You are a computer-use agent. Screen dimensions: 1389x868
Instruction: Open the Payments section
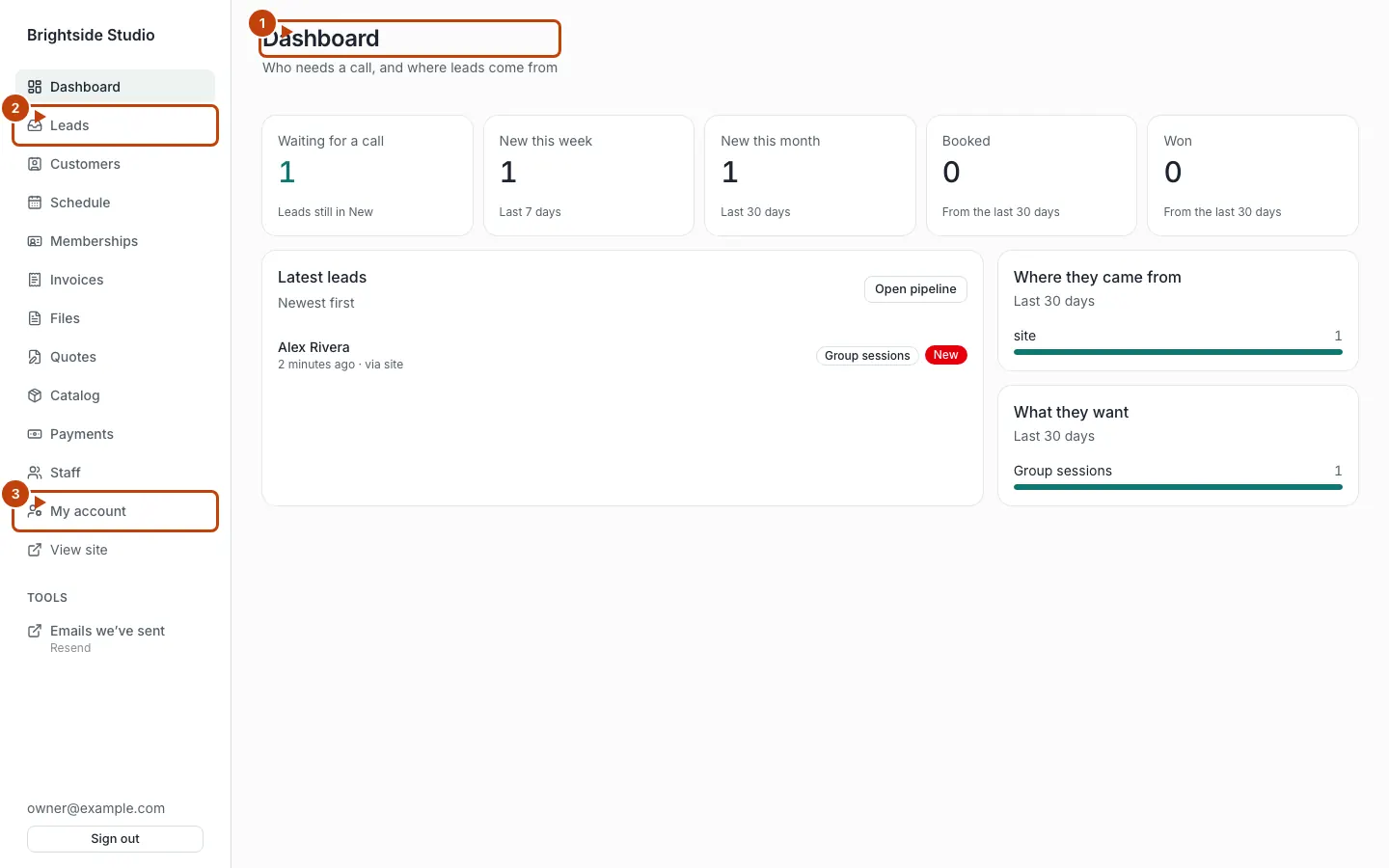(x=115, y=434)
